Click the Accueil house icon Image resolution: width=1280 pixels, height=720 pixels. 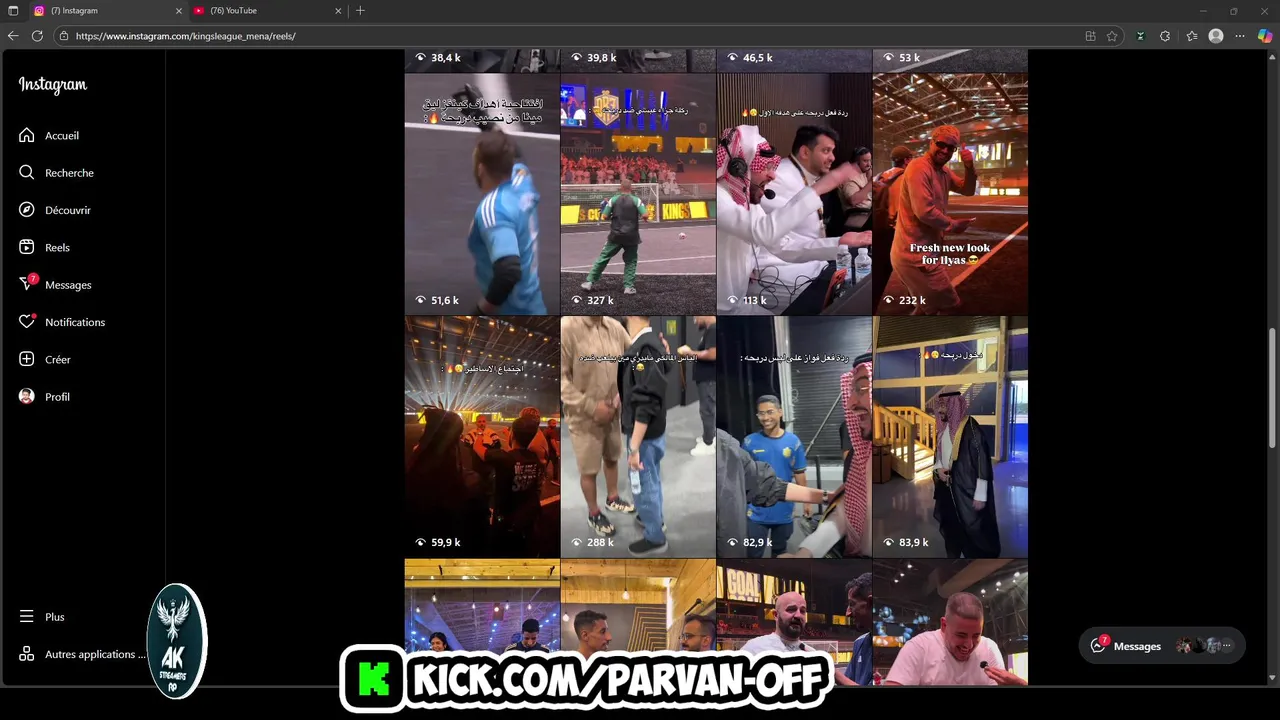pos(27,135)
